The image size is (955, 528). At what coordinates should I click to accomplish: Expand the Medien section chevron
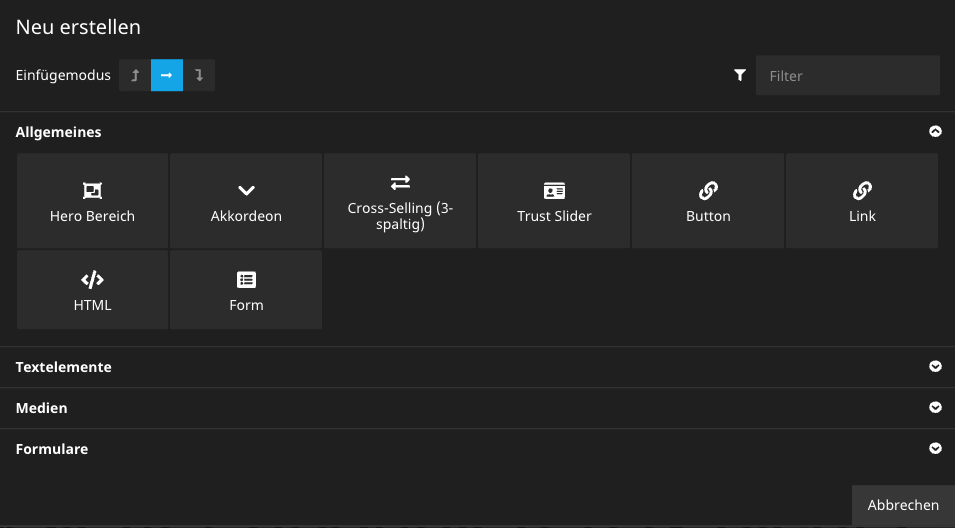(x=935, y=408)
